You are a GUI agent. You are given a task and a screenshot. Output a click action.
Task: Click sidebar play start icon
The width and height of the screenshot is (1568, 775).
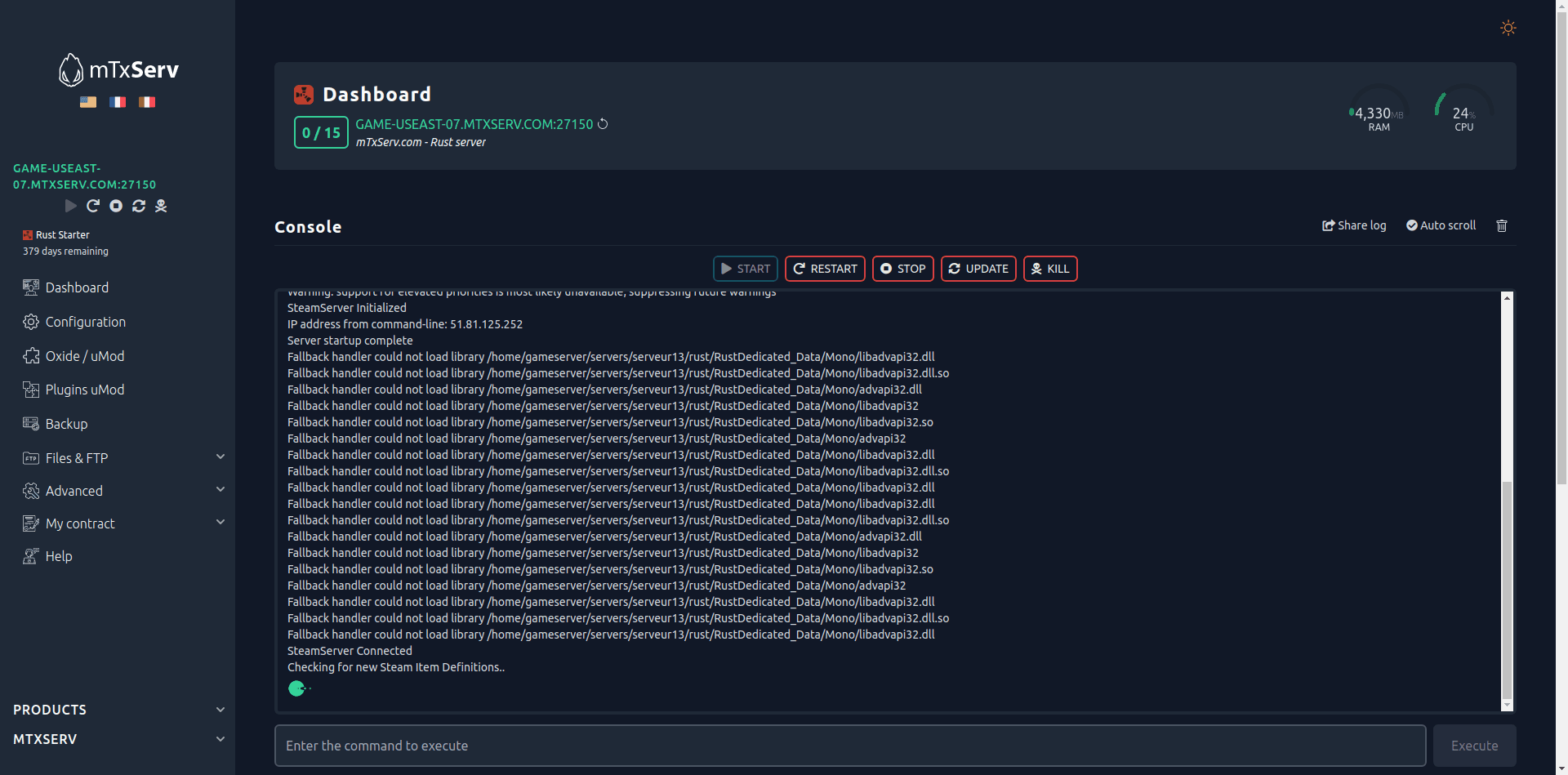point(71,206)
